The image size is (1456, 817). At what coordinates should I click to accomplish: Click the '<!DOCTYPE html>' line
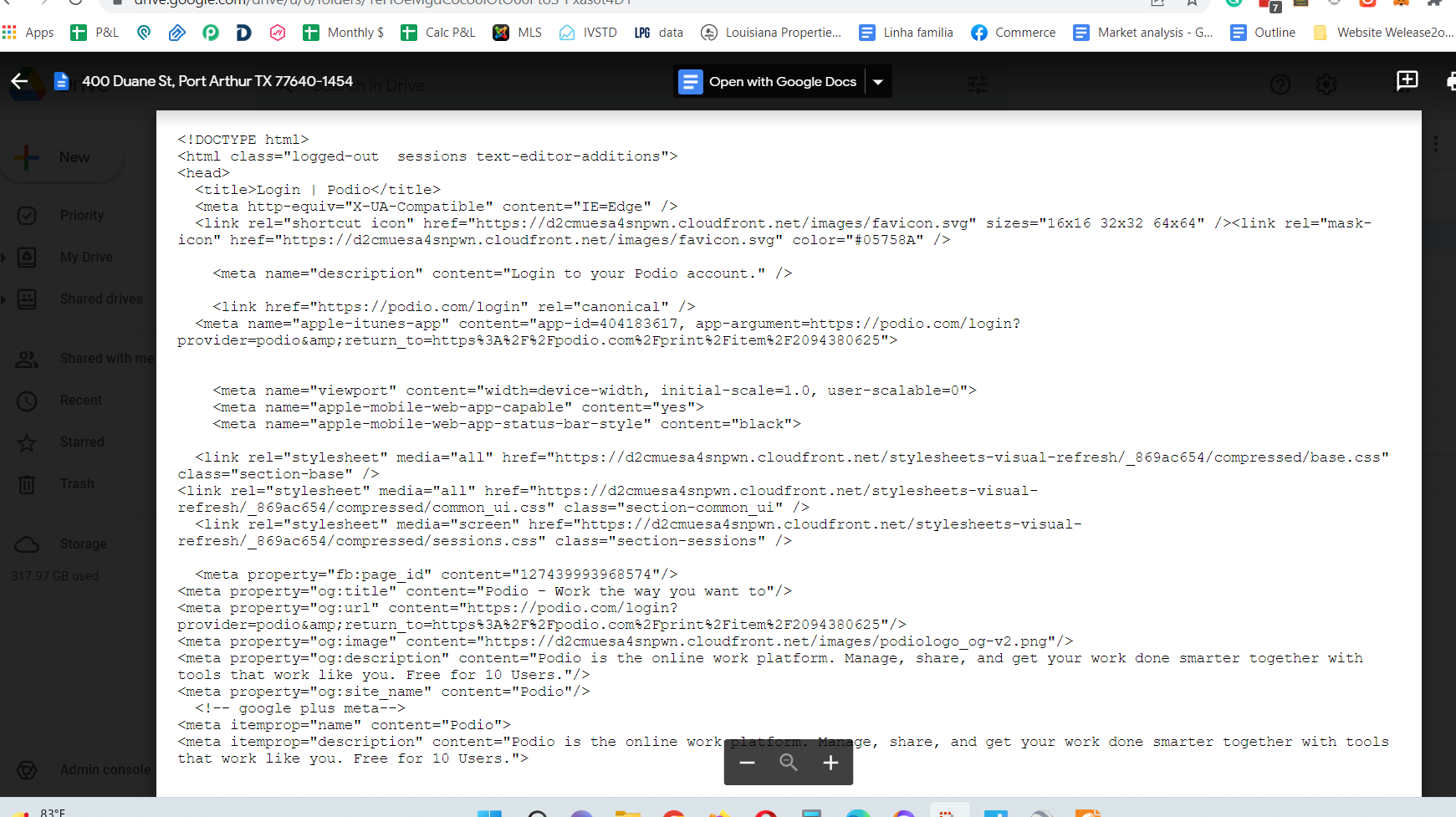(243, 140)
